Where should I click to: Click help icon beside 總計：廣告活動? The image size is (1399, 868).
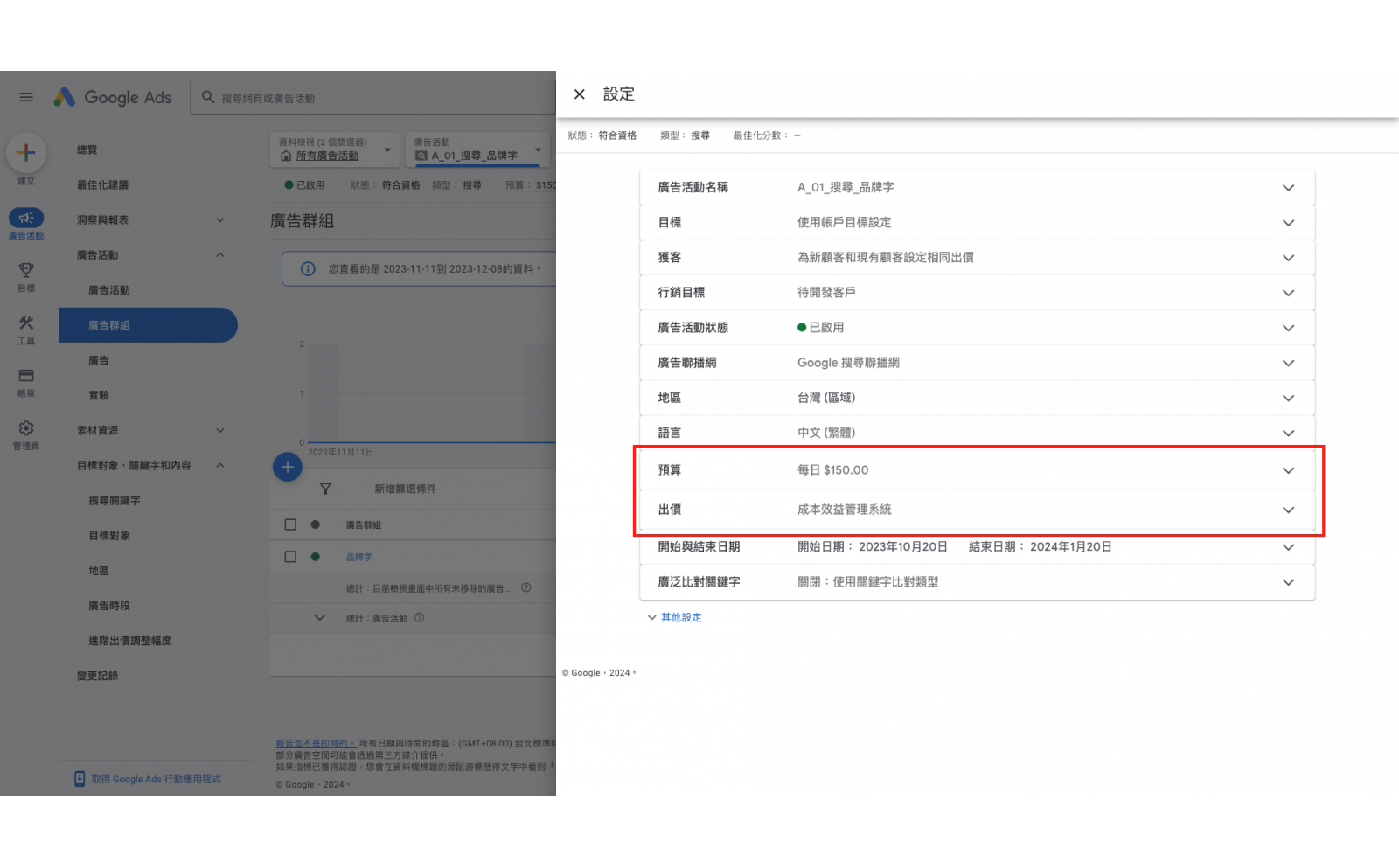[420, 617]
